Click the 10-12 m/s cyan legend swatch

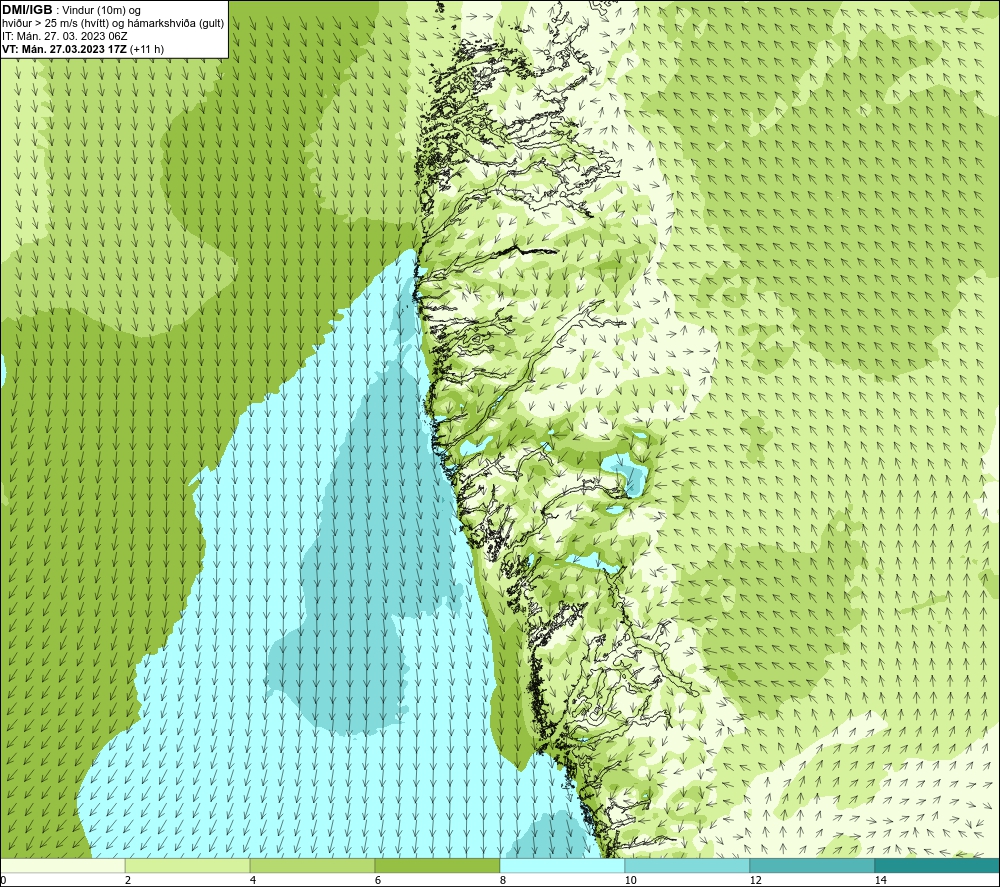[x=688, y=865]
